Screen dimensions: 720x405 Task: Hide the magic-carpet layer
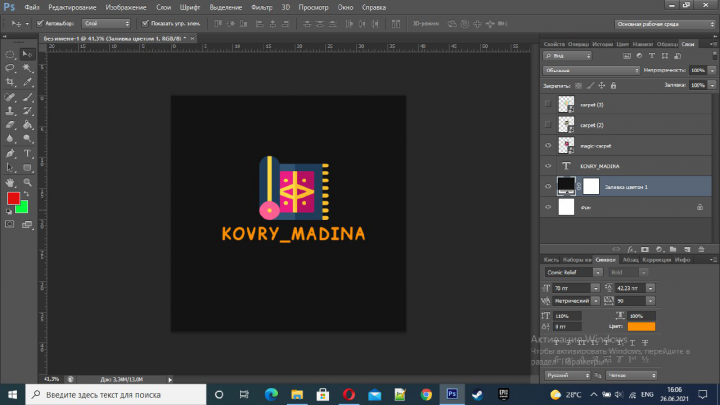tap(548, 146)
